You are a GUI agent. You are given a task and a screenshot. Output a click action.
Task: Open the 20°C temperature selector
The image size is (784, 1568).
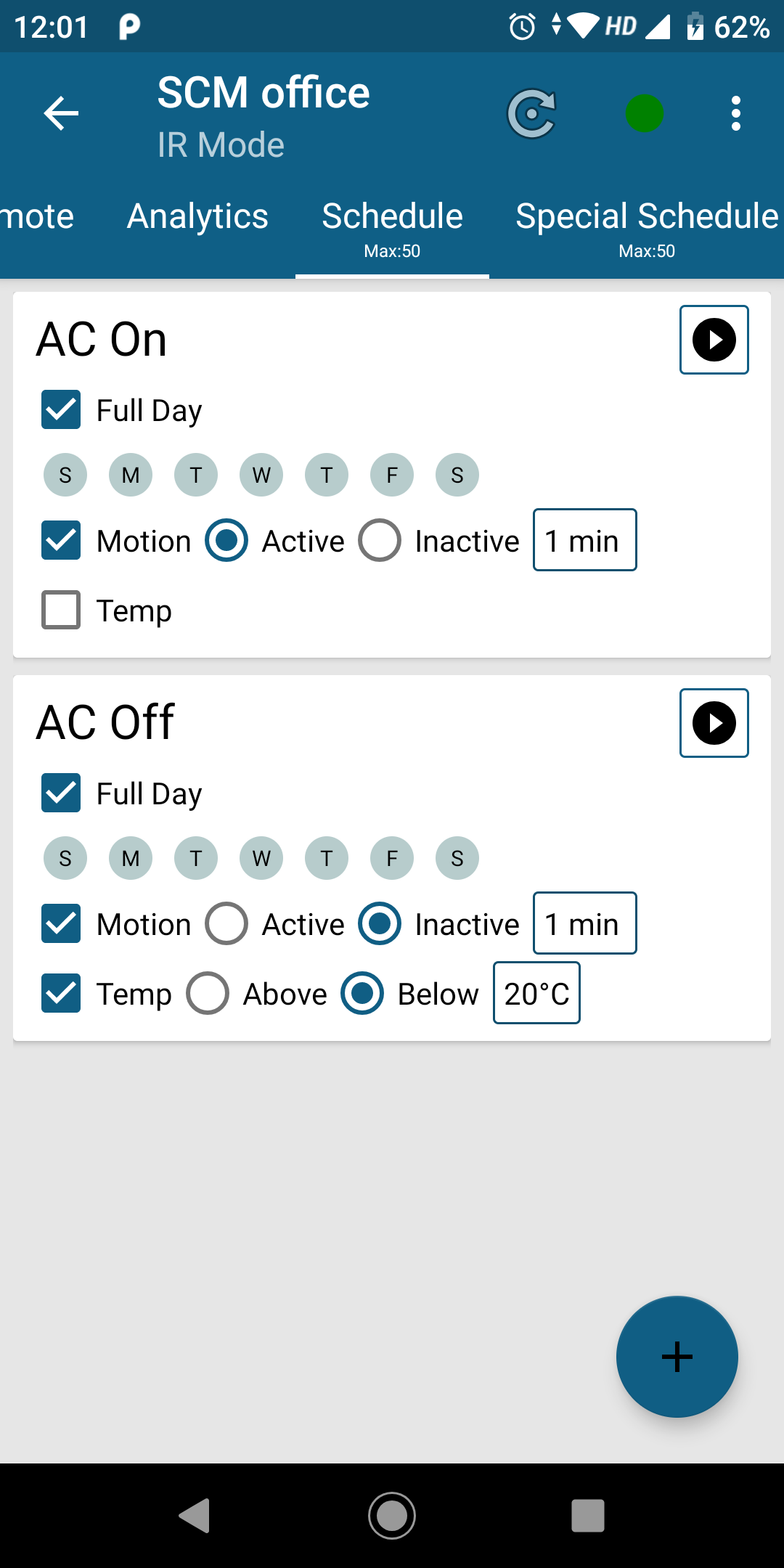[x=536, y=993]
